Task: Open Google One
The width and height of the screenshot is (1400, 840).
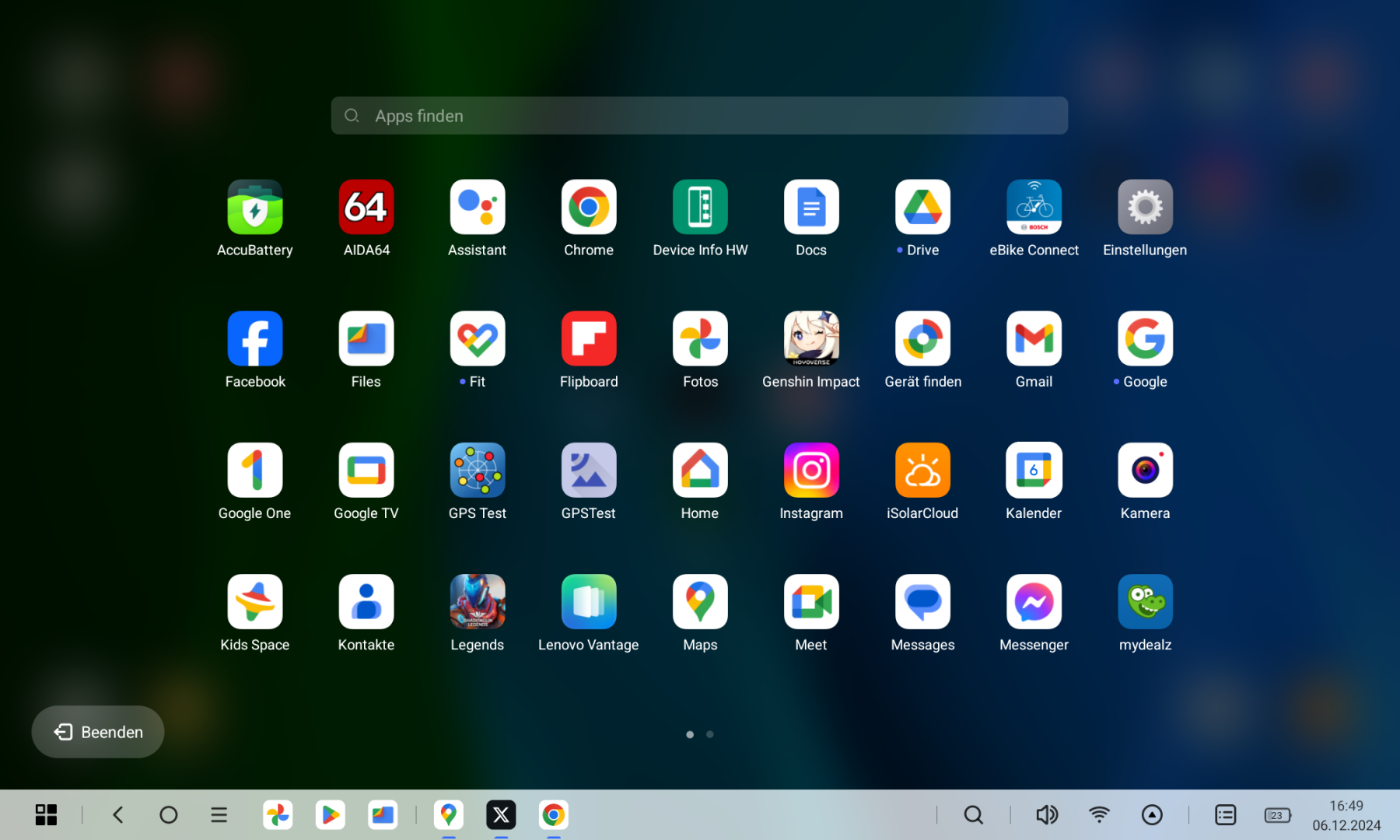Action: 255,470
